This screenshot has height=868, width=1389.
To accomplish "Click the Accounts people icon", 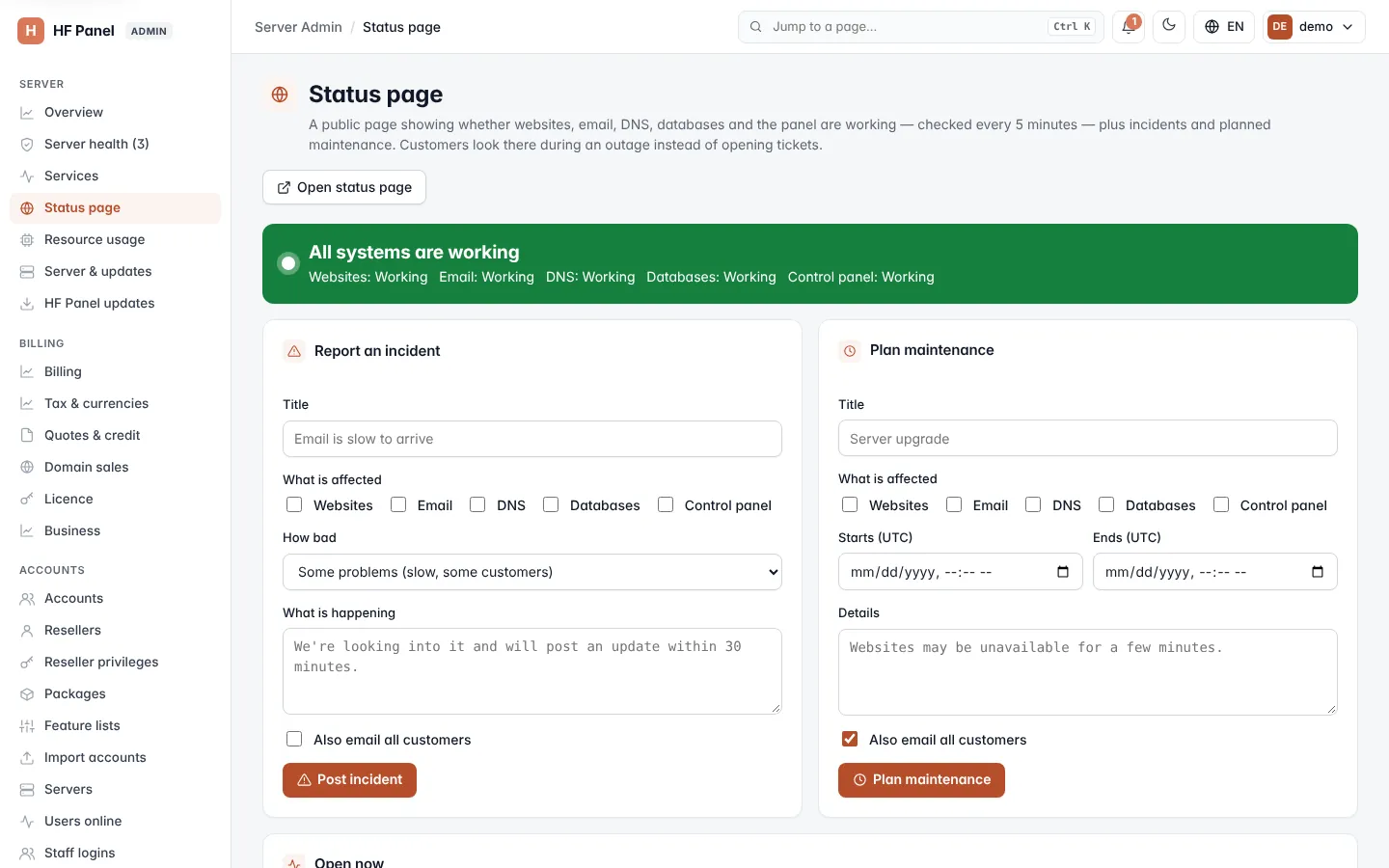I will tap(27, 599).
